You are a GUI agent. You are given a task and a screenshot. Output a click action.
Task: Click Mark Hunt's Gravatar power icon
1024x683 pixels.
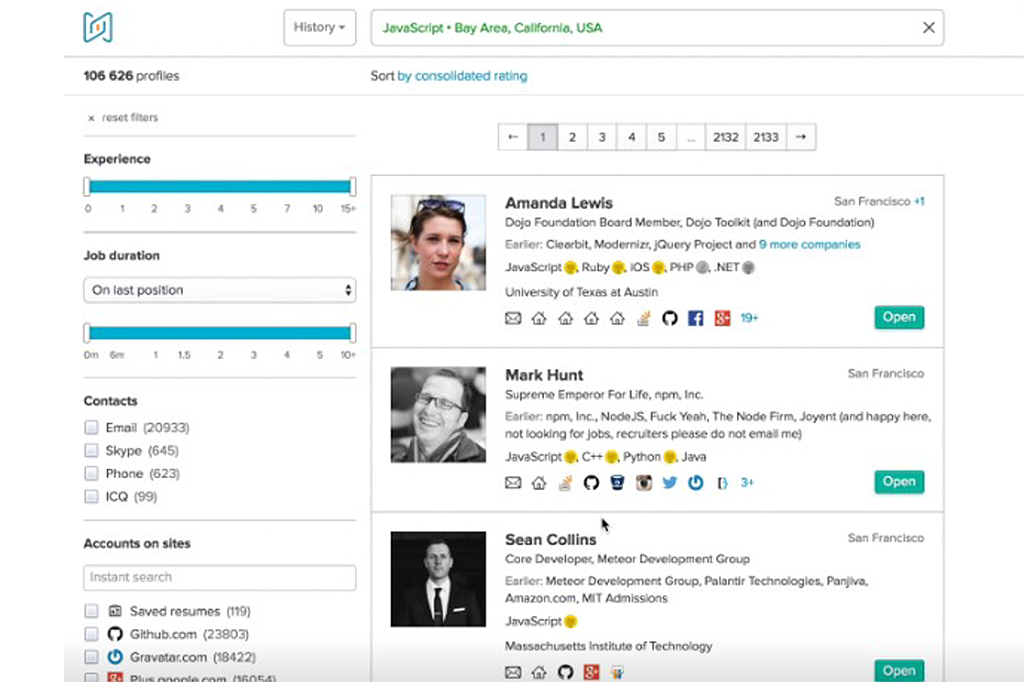coord(695,483)
